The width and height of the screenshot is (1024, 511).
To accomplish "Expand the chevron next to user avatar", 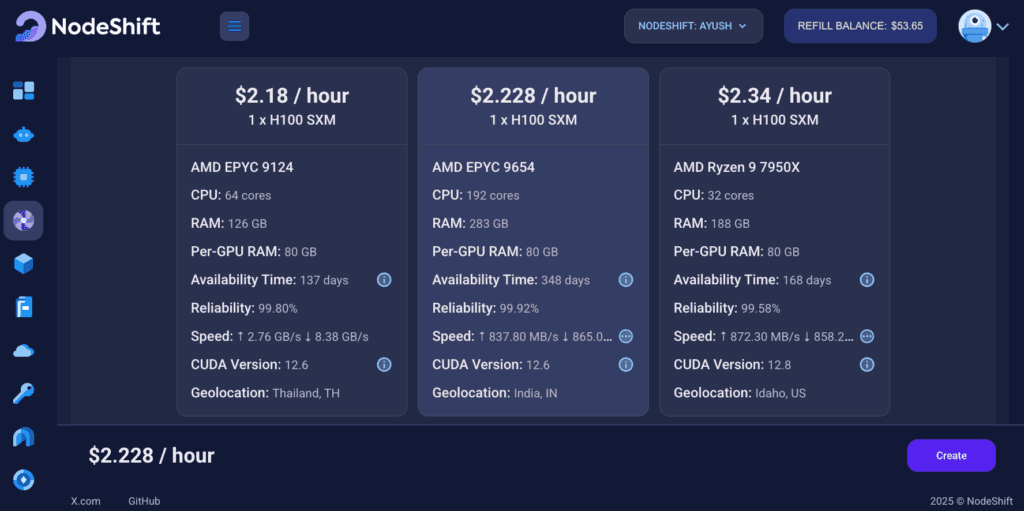I will (1002, 27).
